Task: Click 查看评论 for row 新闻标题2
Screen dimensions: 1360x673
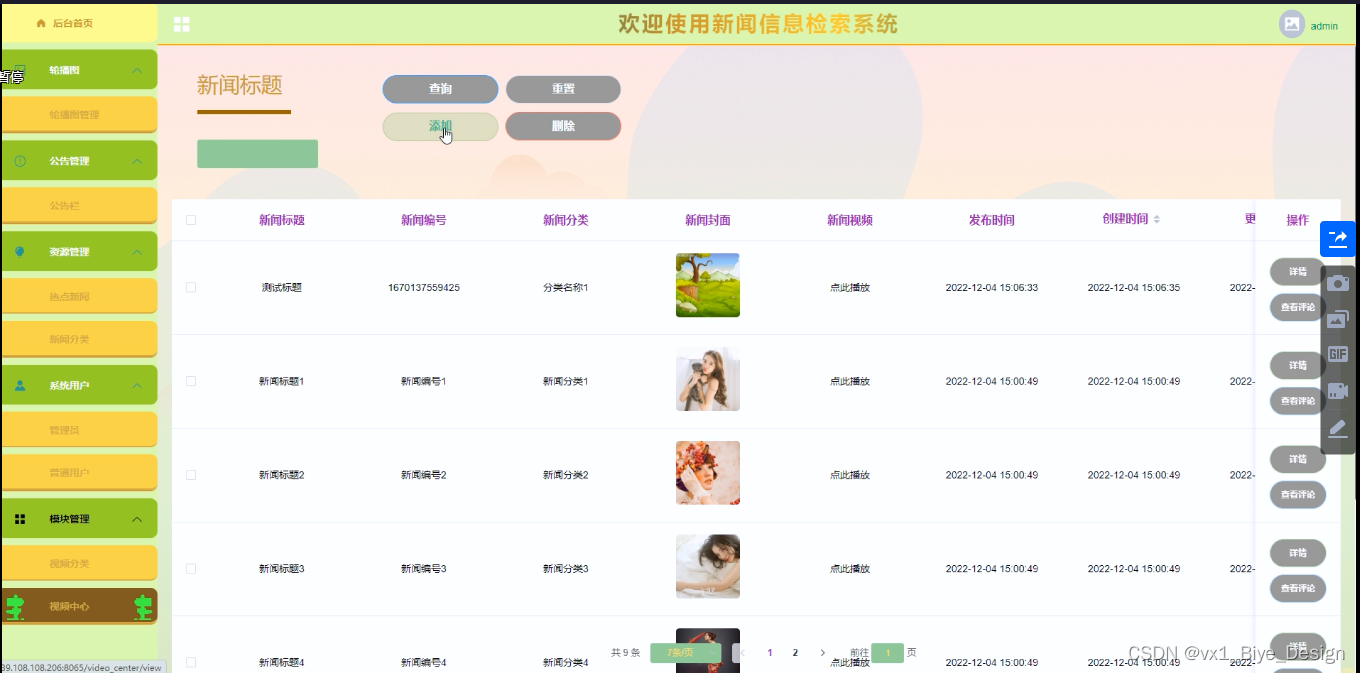Action: click(x=1298, y=494)
